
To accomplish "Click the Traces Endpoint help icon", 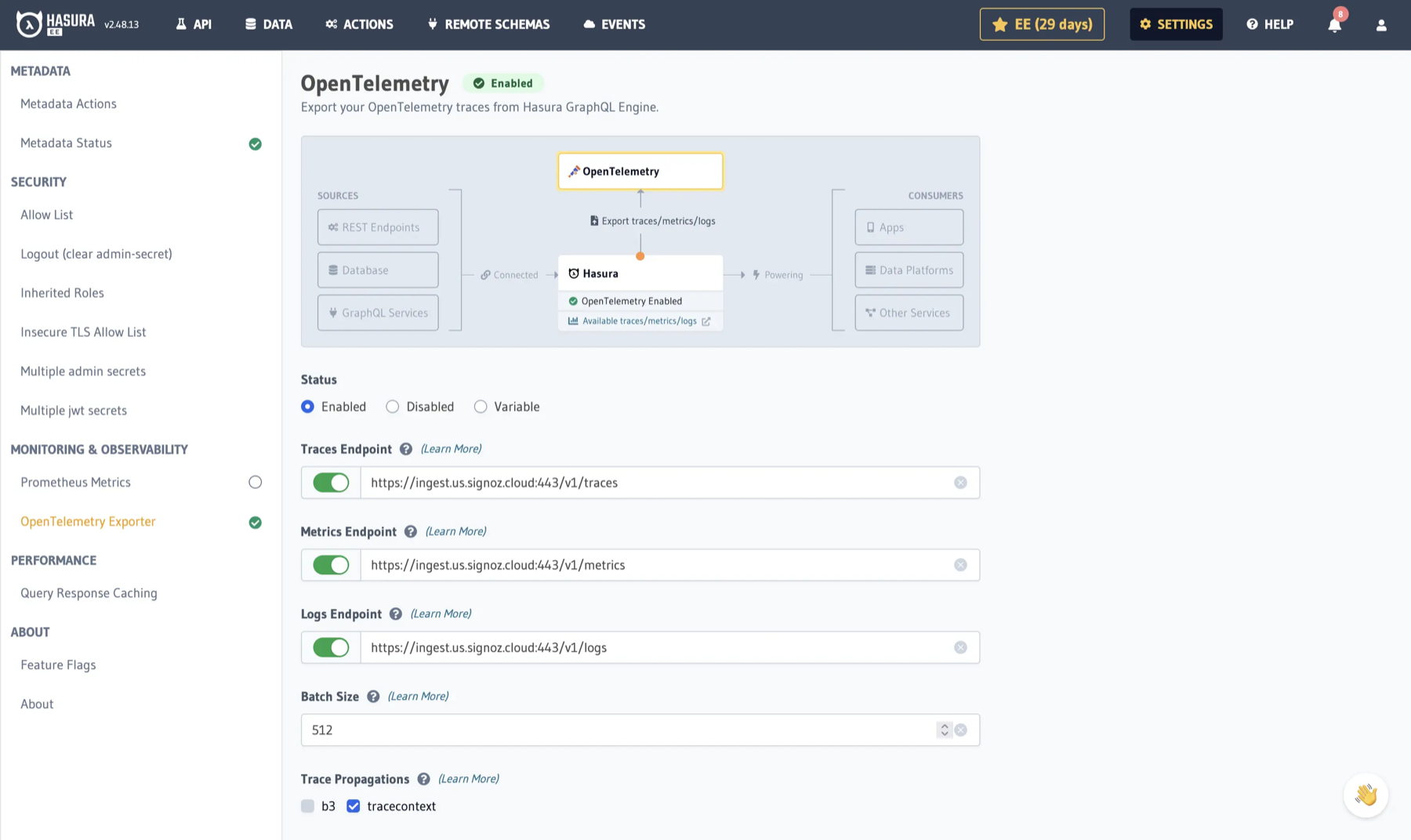I will pos(405,449).
